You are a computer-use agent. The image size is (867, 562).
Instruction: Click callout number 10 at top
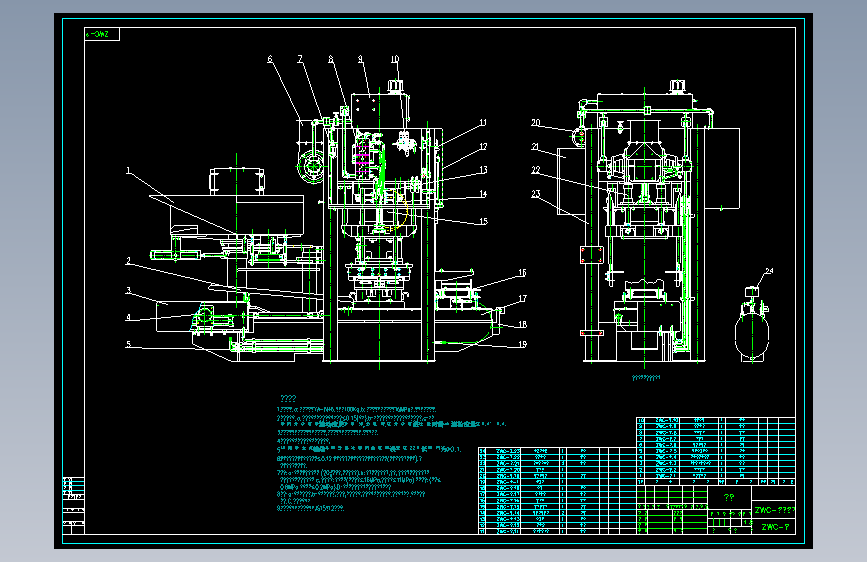pyautogui.click(x=395, y=59)
